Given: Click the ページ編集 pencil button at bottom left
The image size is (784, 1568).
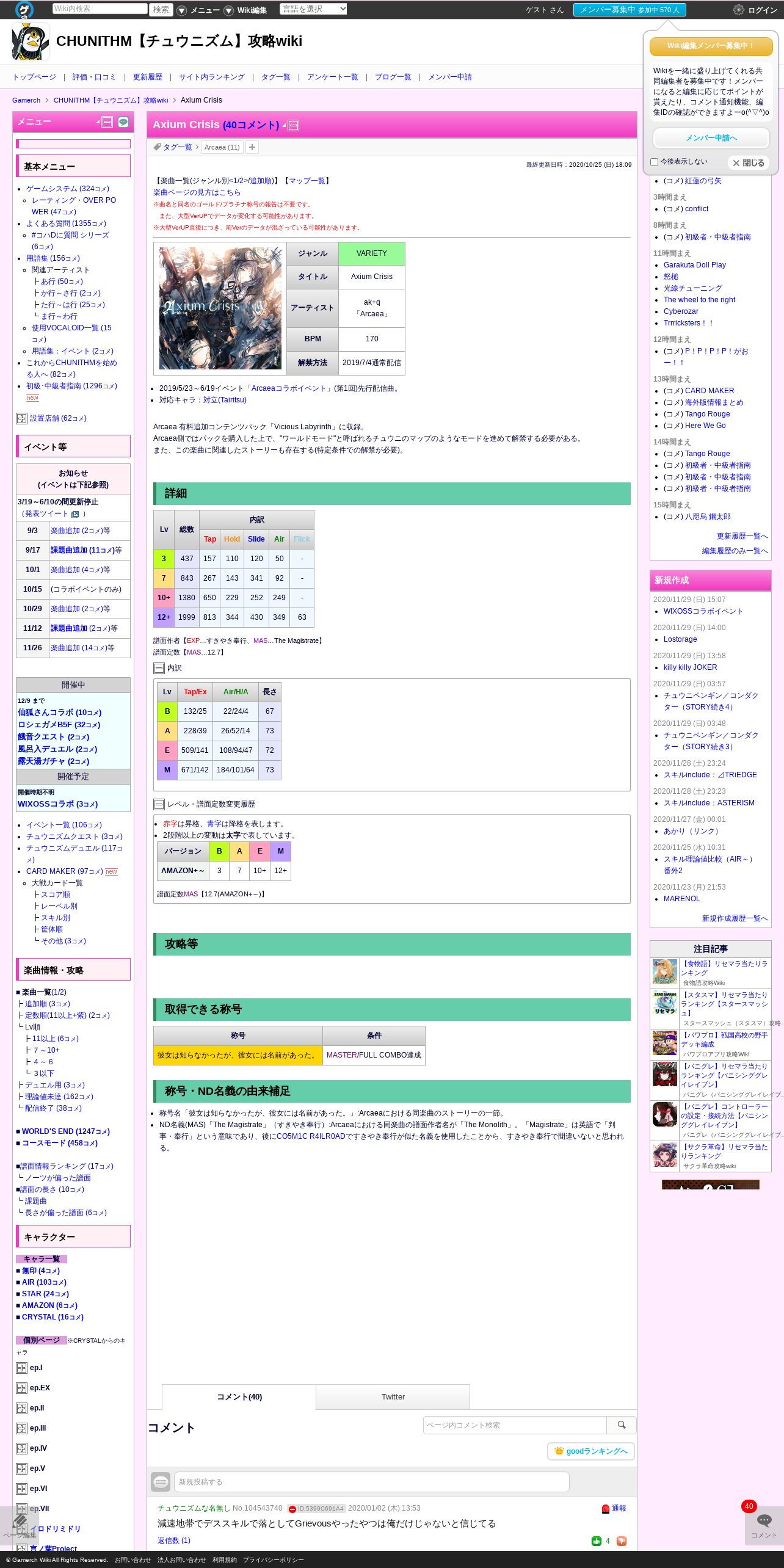Looking at the screenshot, I should click(20, 1526).
